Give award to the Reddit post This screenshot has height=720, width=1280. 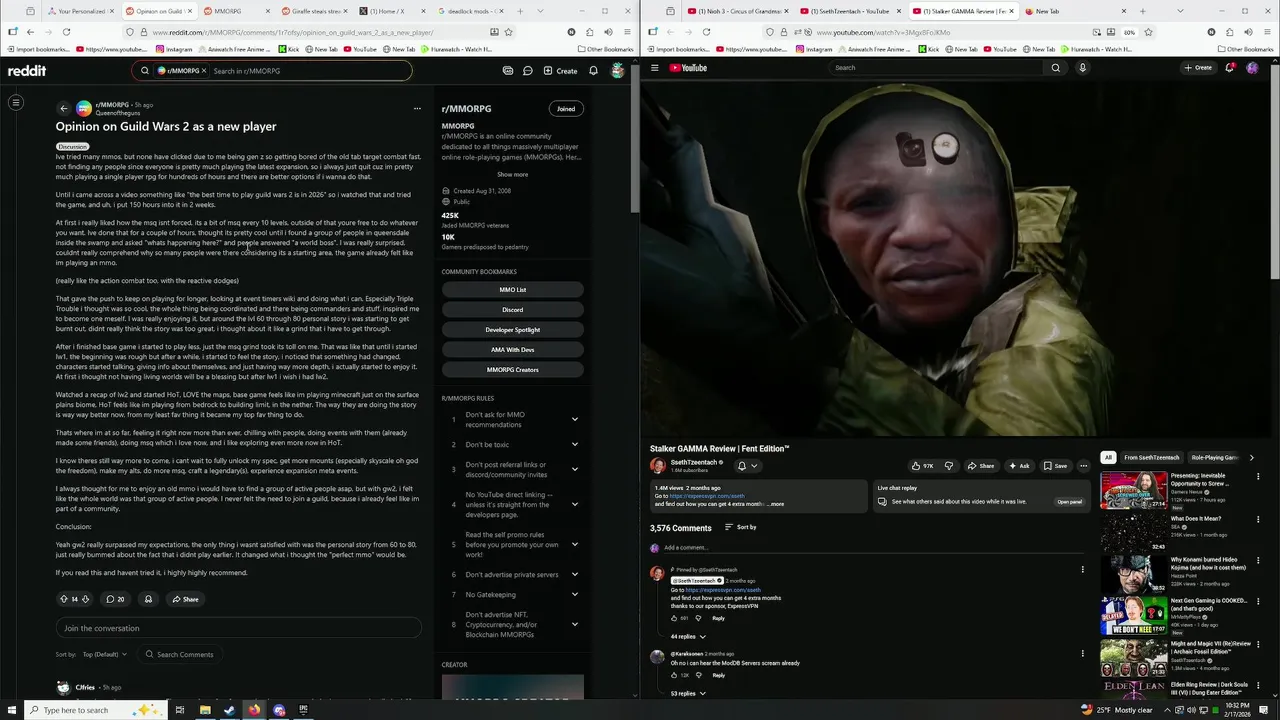(148, 599)
